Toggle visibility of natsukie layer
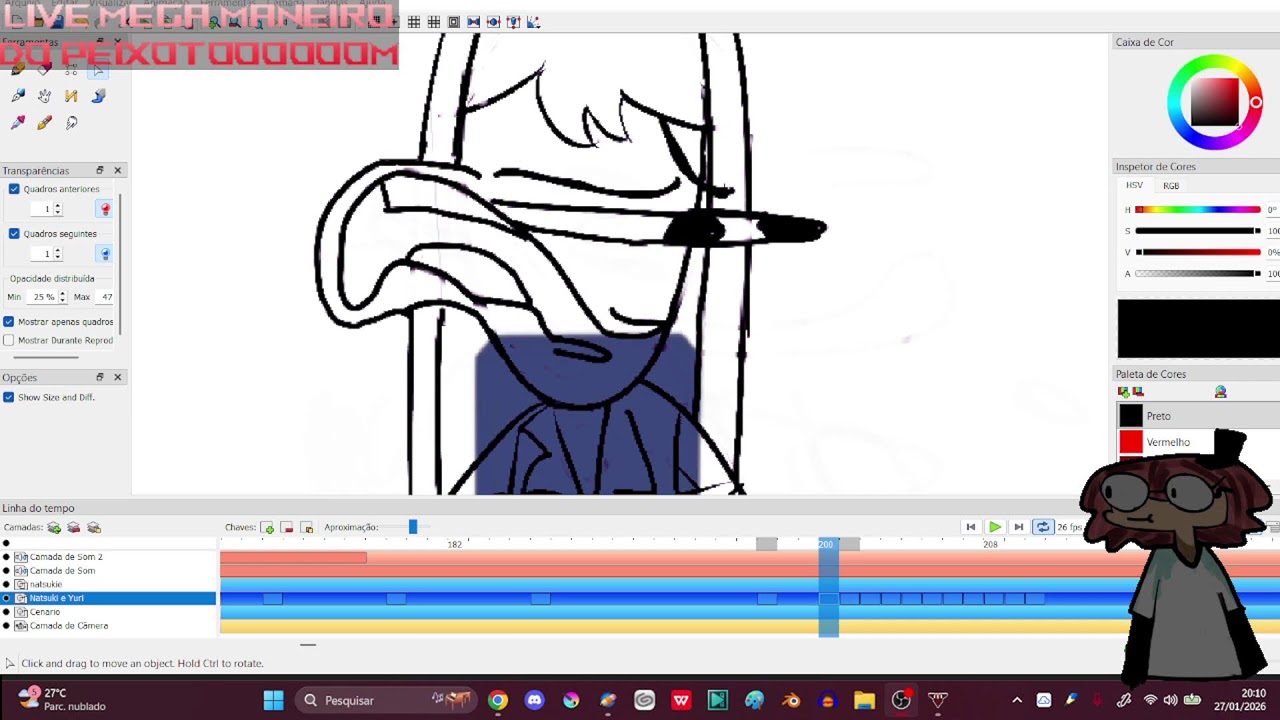 6,584
